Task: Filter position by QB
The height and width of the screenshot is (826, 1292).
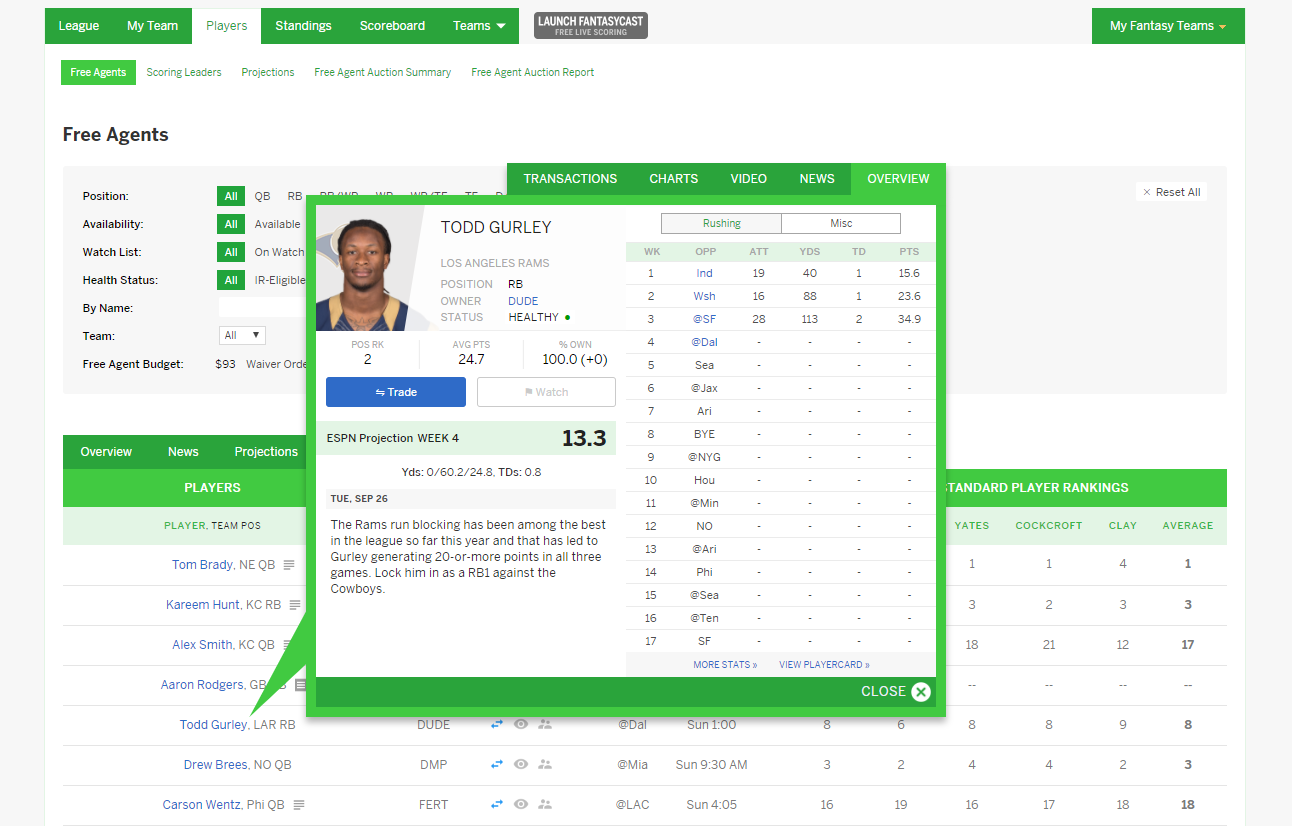Action: coord(262,196)
